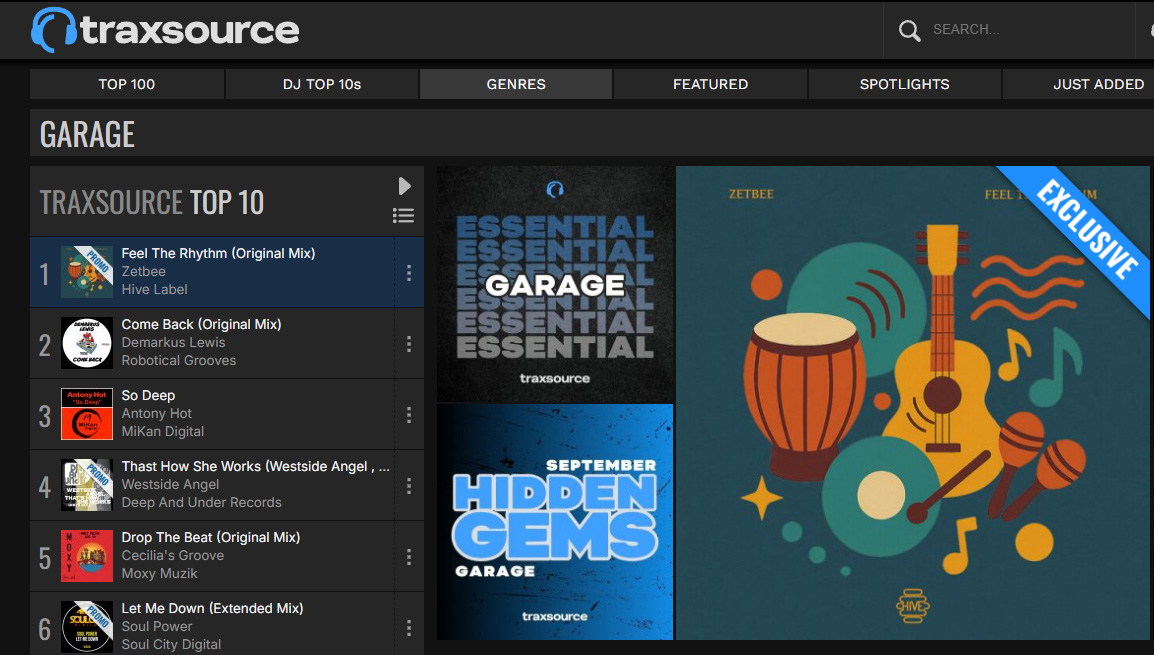Screen dimensions: 1154x655
Task: Click the "So Deep" artwork thumbnail
Action: coord(87,414)
